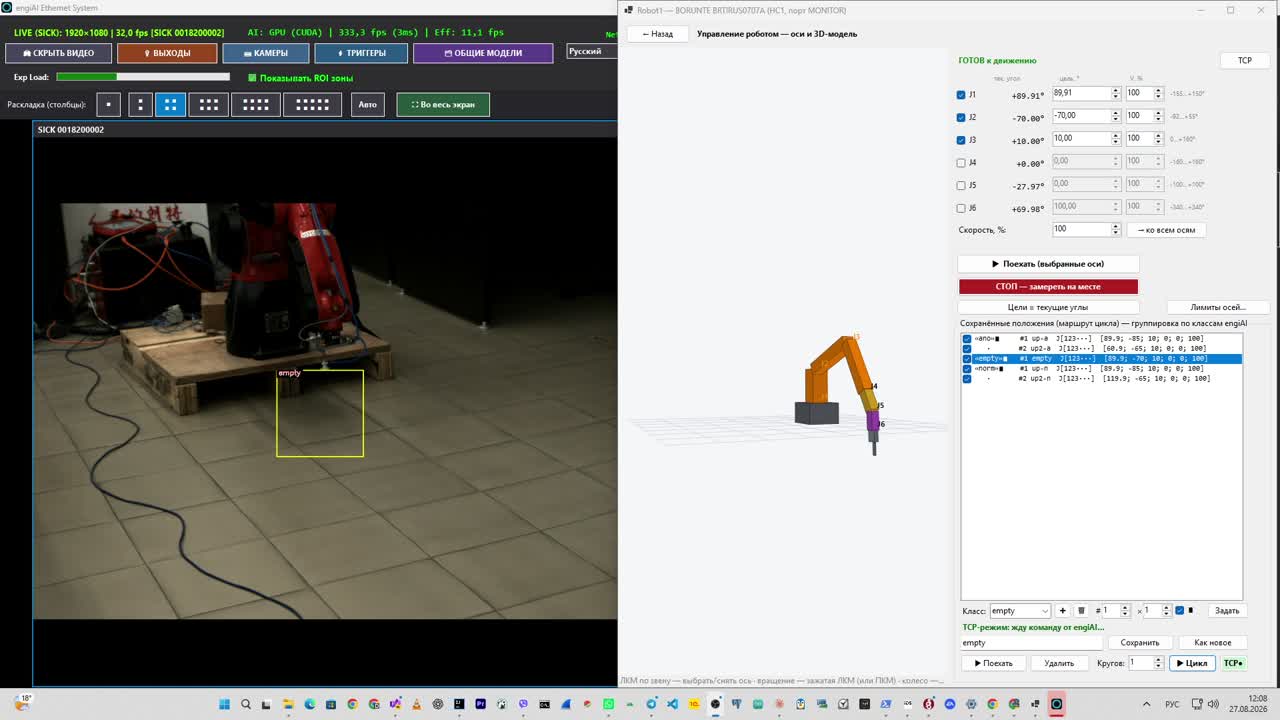Enable the J5 axis checkbox

[x=961, y=185]
